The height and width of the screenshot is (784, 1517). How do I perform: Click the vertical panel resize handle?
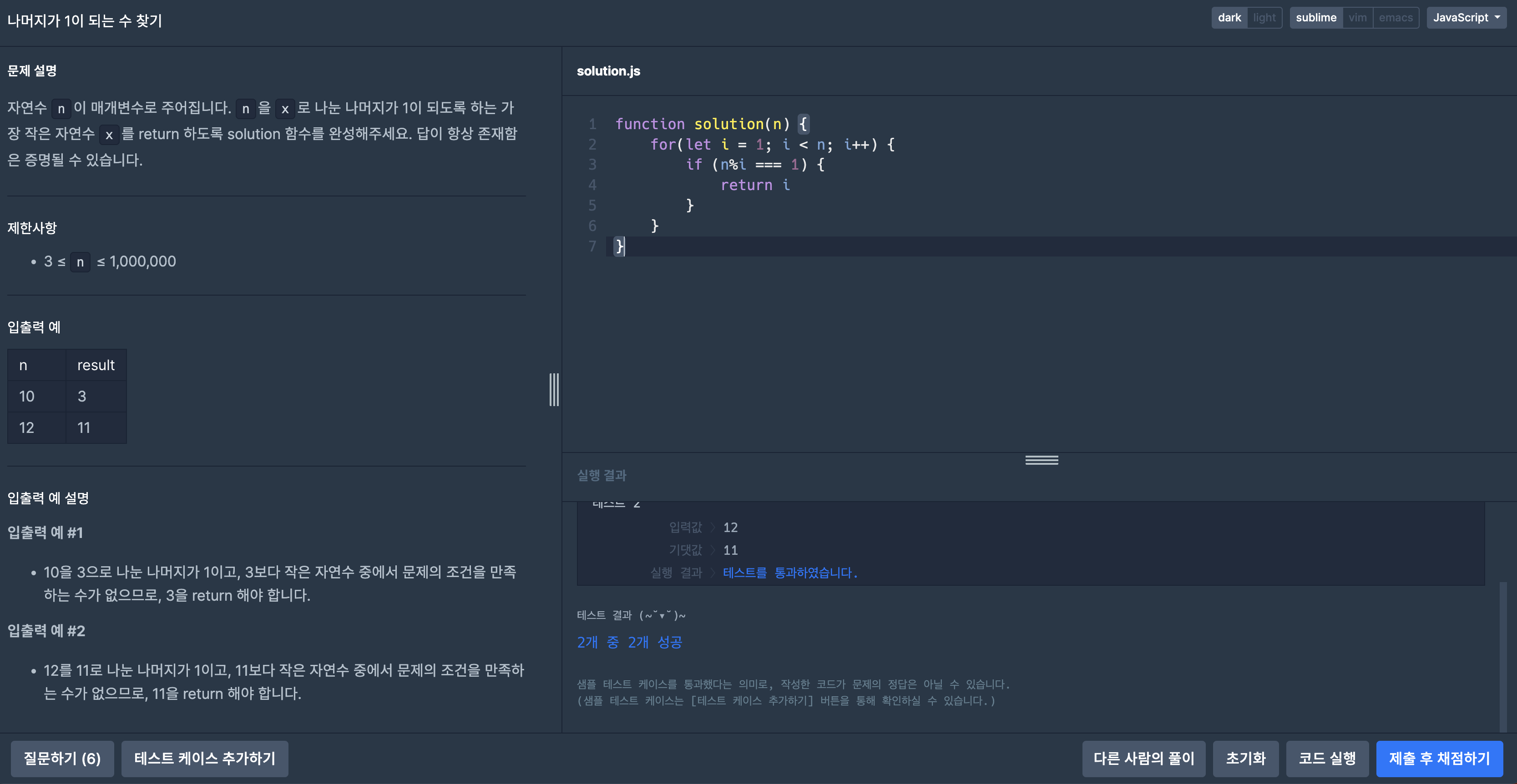tap(554, 389)
